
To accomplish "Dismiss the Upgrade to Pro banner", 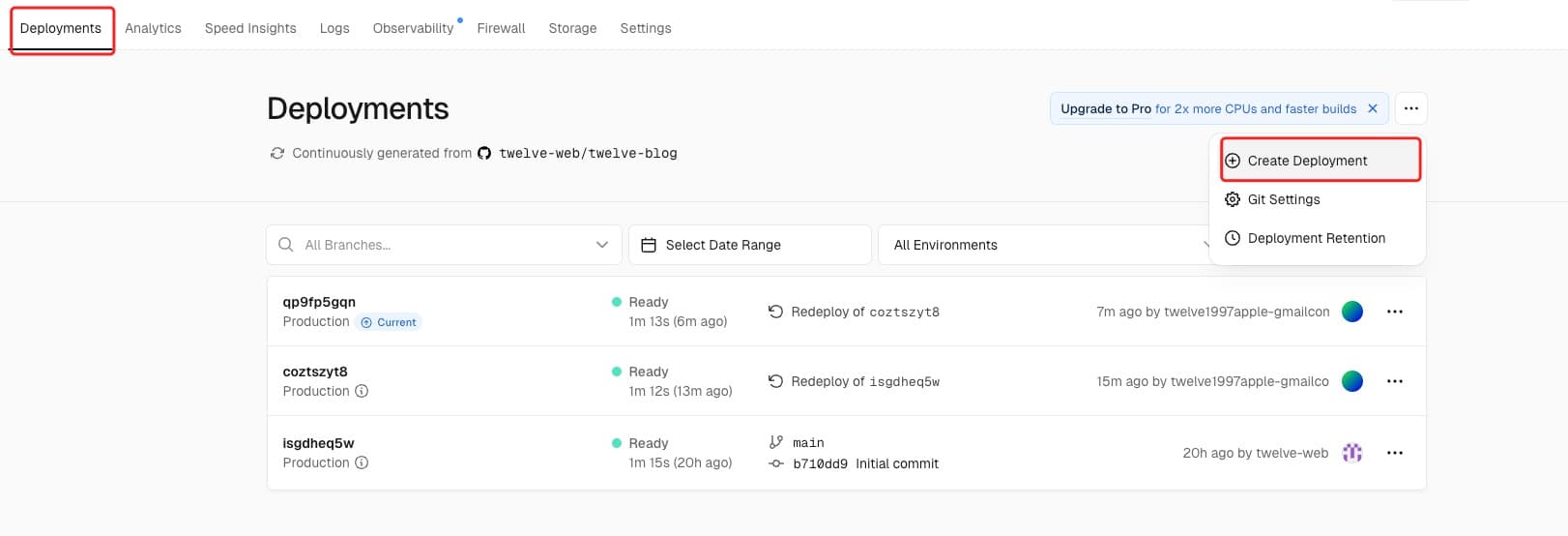I will 1372,108.
